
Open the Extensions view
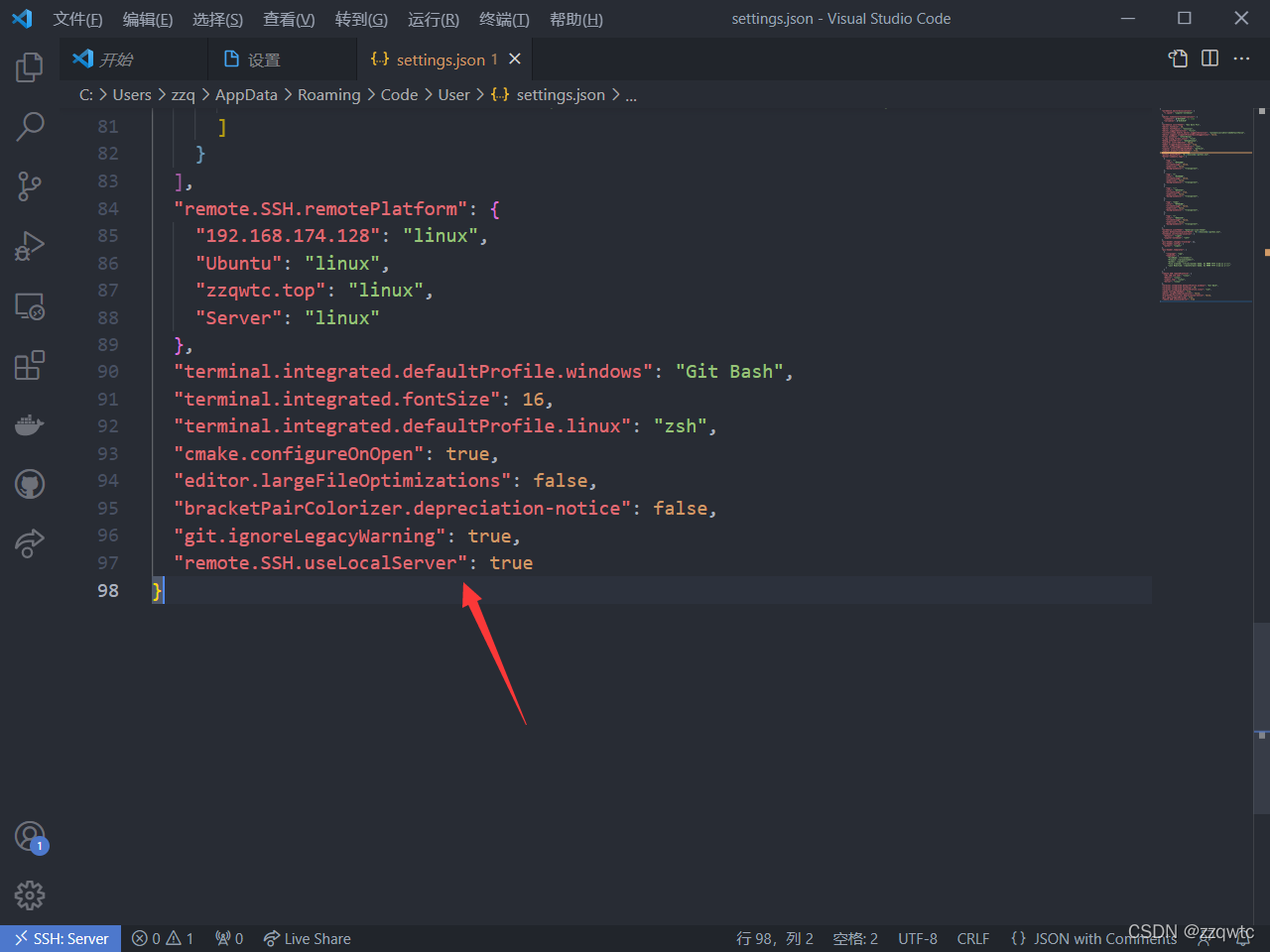point(30,365)
